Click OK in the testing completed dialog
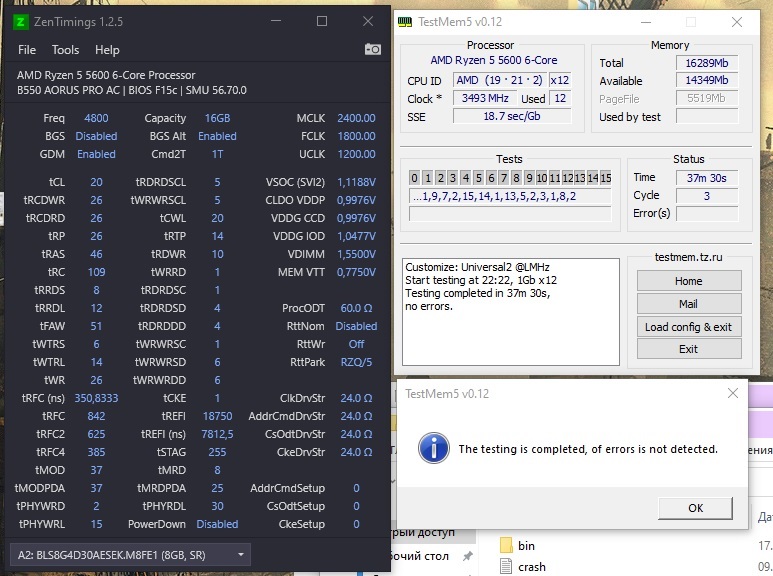The image size is (773, 576). point(695,508)
